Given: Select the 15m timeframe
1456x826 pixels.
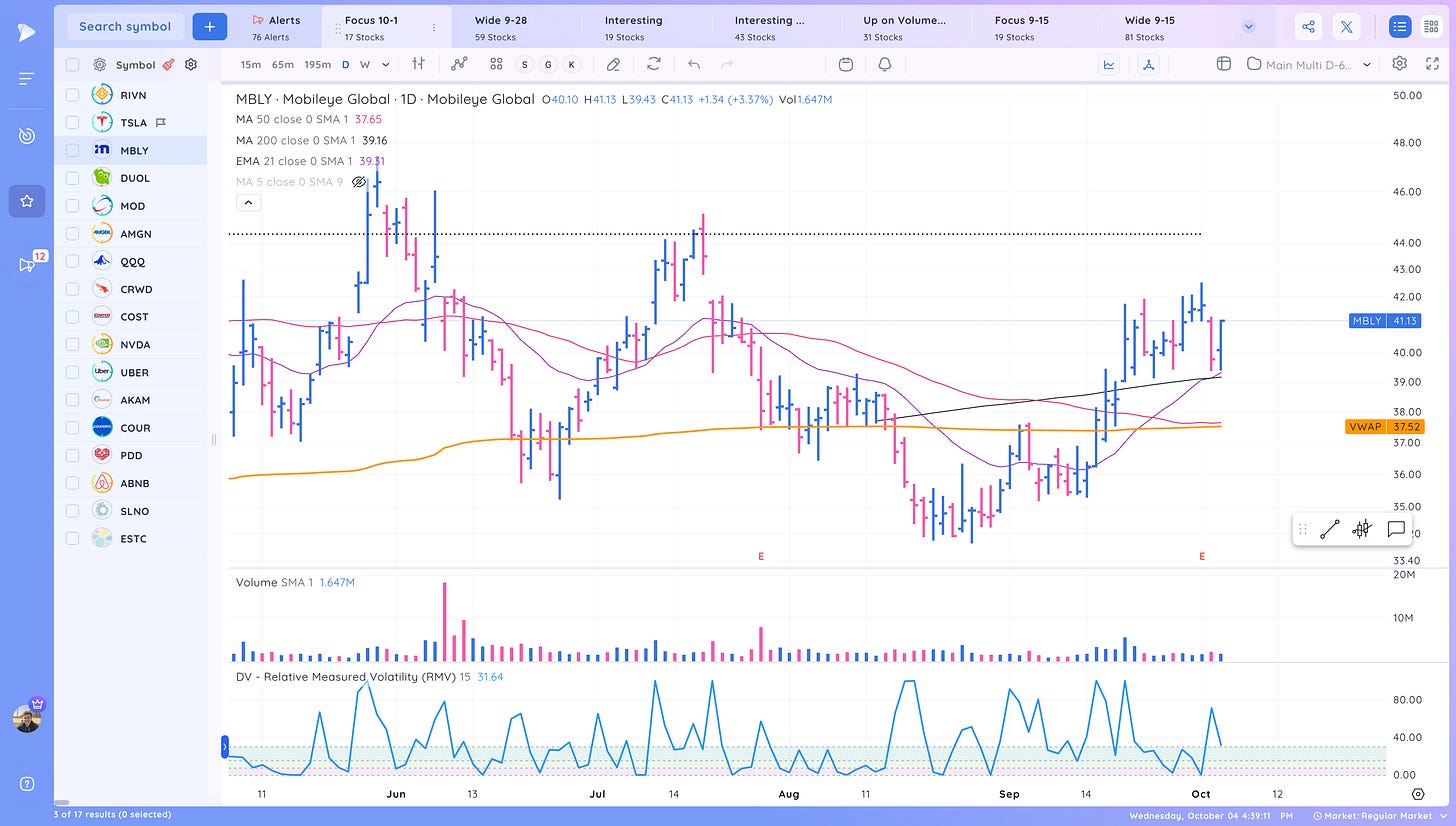Looking at the screenshot, I should (x=251, y=64).
